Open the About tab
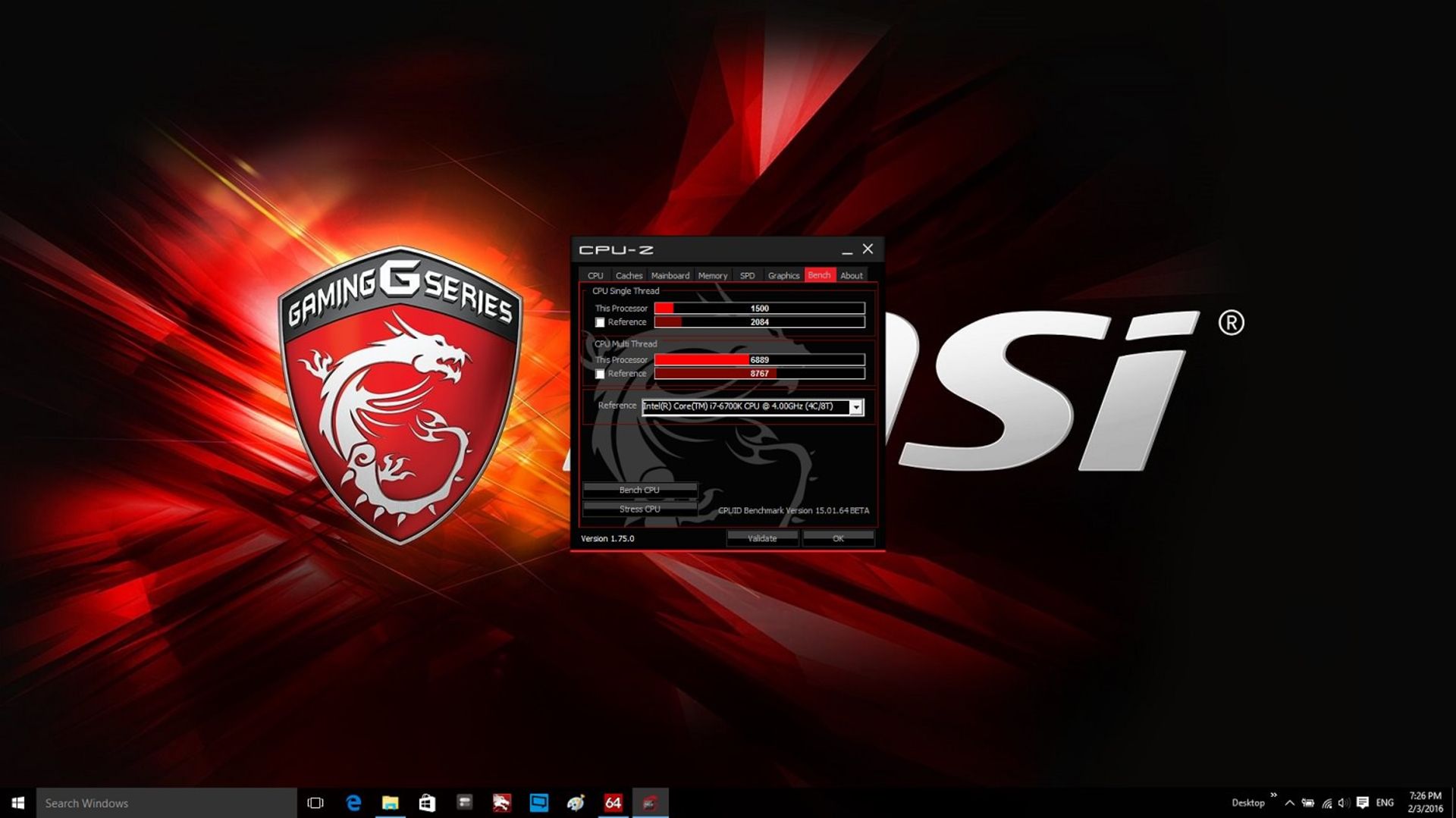The height and width of the screenshot is (818, 1456). tap(852, 275)
